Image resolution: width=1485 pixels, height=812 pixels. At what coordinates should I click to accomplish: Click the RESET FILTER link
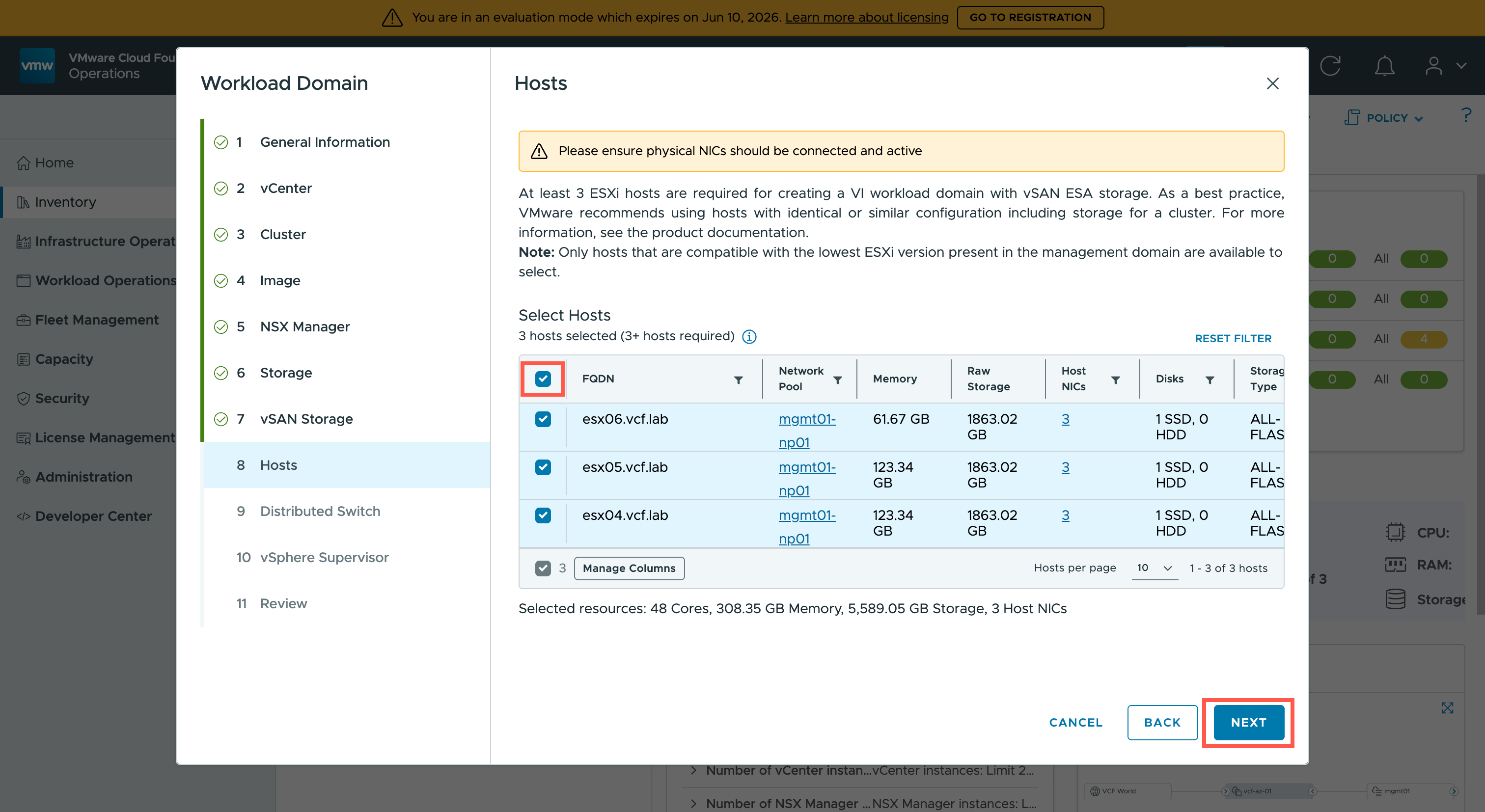click(x=1233, y=338)
